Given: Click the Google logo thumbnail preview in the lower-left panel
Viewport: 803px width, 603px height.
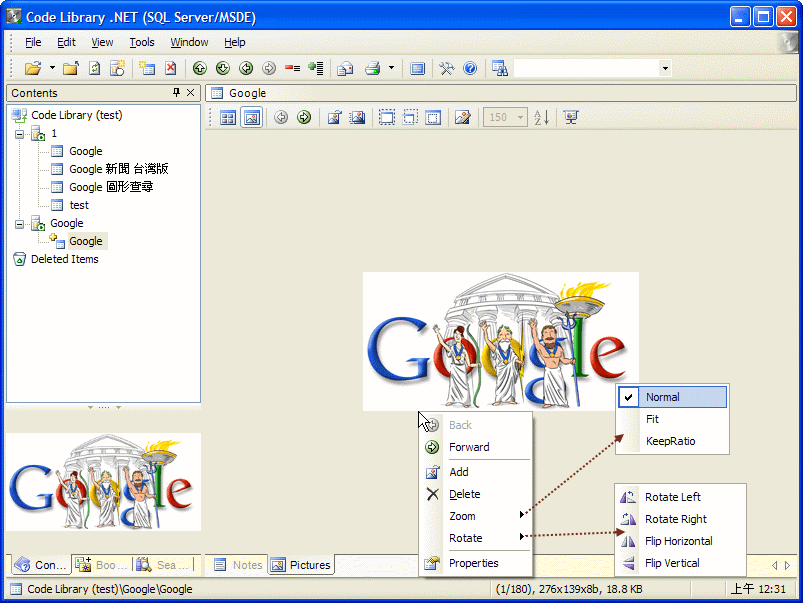Looking at the screenshot, I should pyautogui.click(x=103, y=482).
